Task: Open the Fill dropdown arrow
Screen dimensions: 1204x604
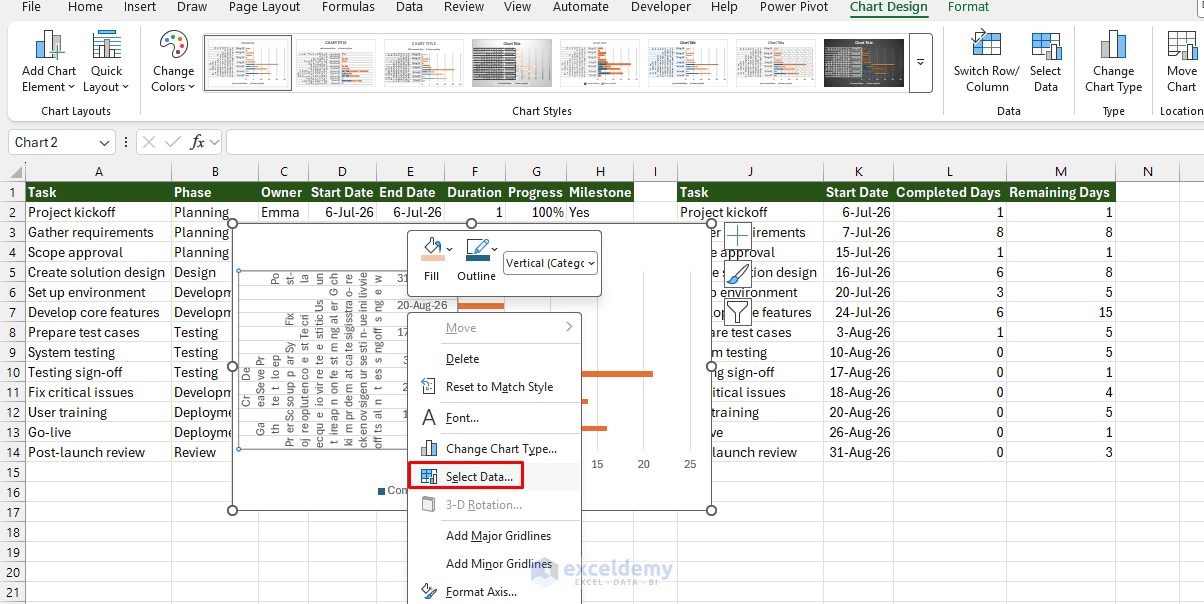Action: 449,247
